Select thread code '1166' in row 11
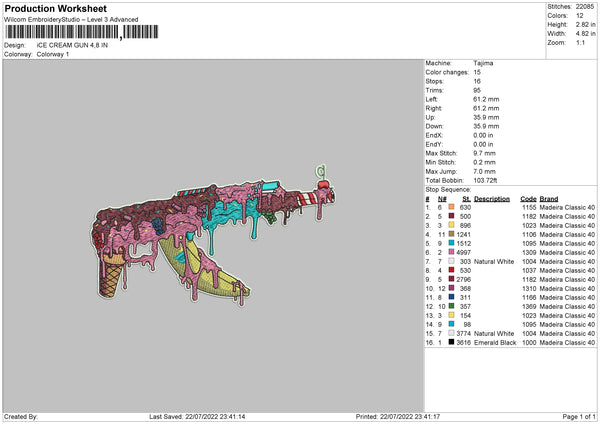 [x=529, y=297]
